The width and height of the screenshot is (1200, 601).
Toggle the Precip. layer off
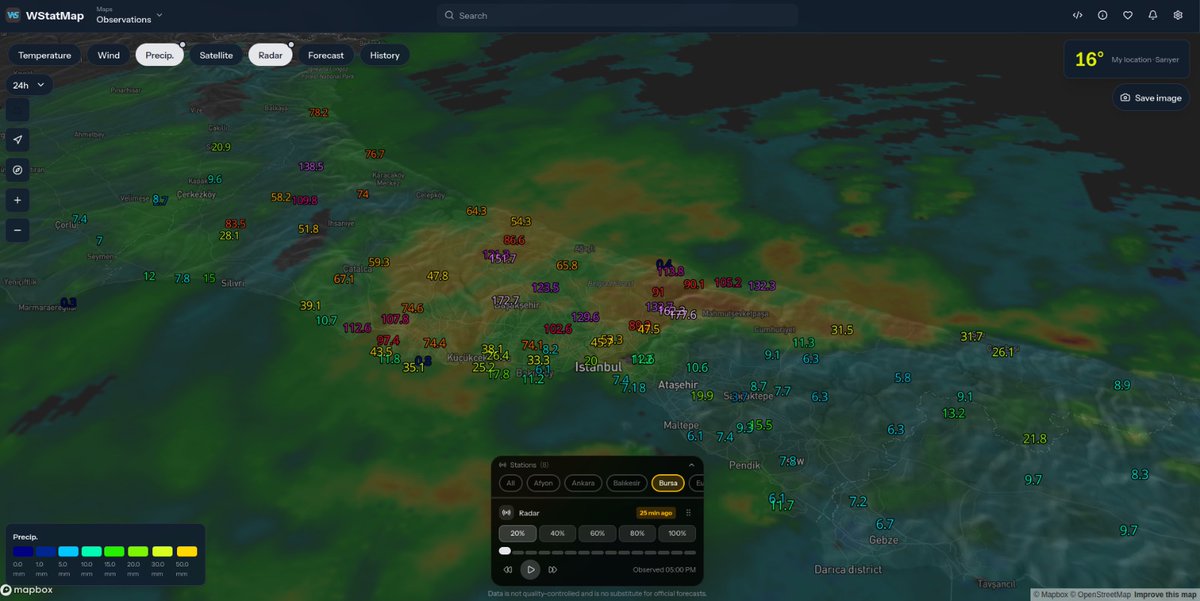pyautogui.click(x=159, y=55)
